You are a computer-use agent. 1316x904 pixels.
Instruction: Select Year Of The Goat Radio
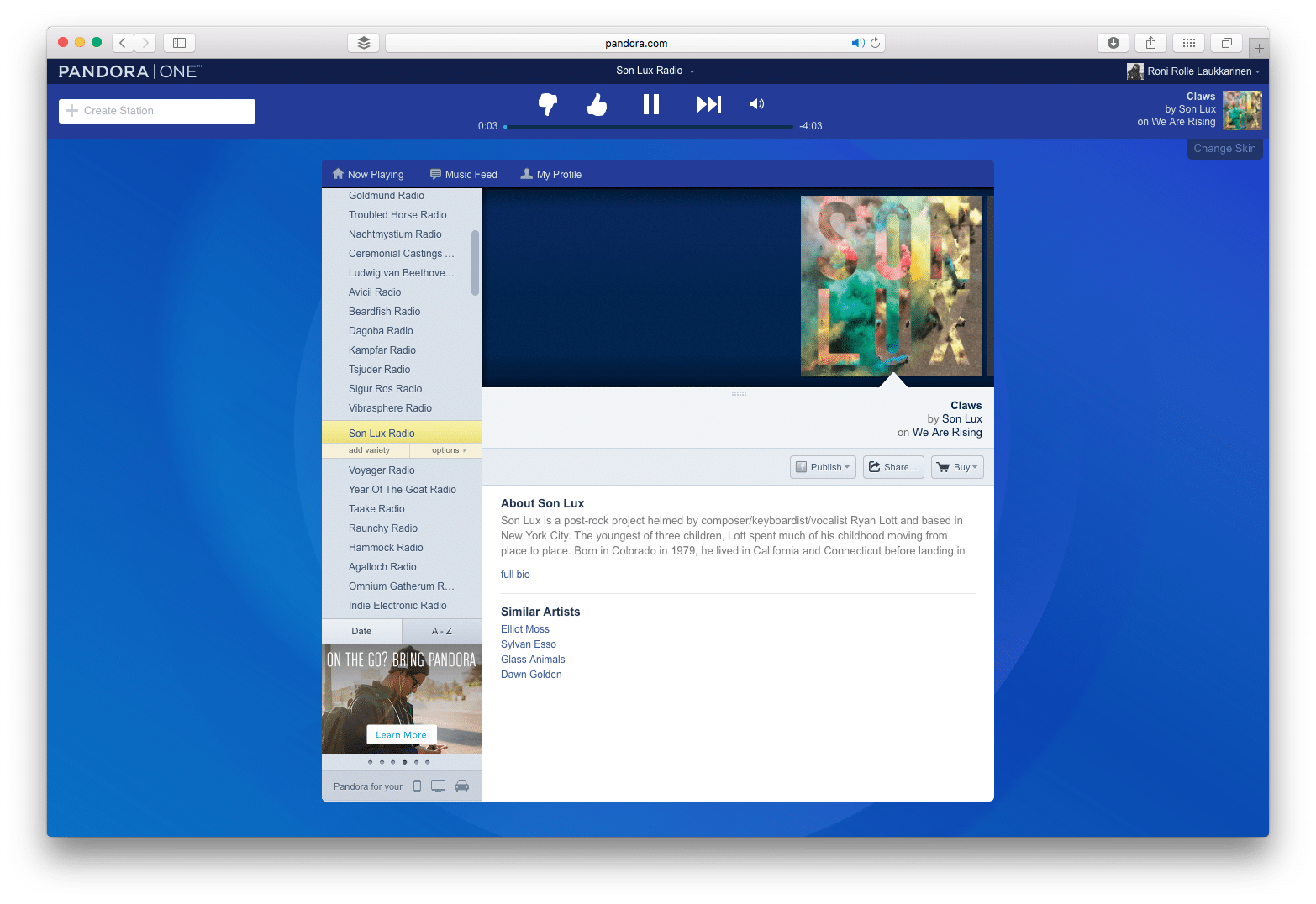pyautogui.click(x=402, y=490)
